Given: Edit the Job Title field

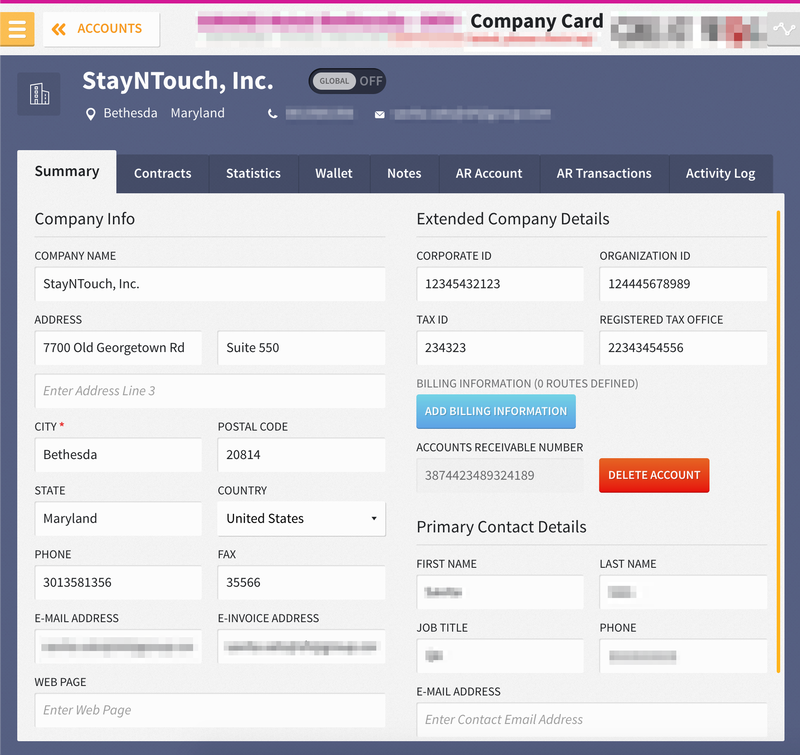Looking at the screenshot, I should point(500,656).
